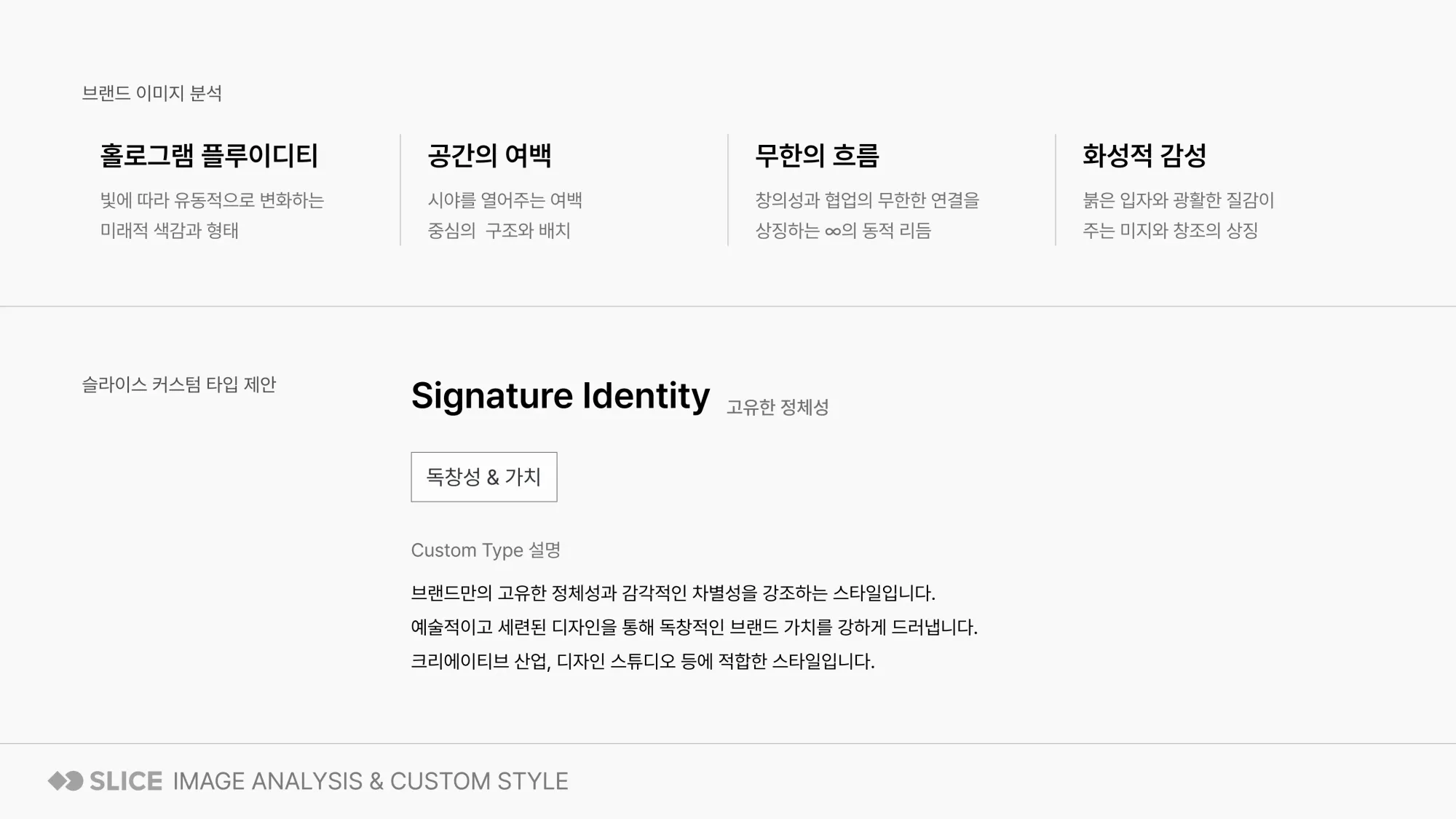
Task: Click IMAGE ANALYSIS & CUSTOM STYLE footer text
Action: click(371, 781)
